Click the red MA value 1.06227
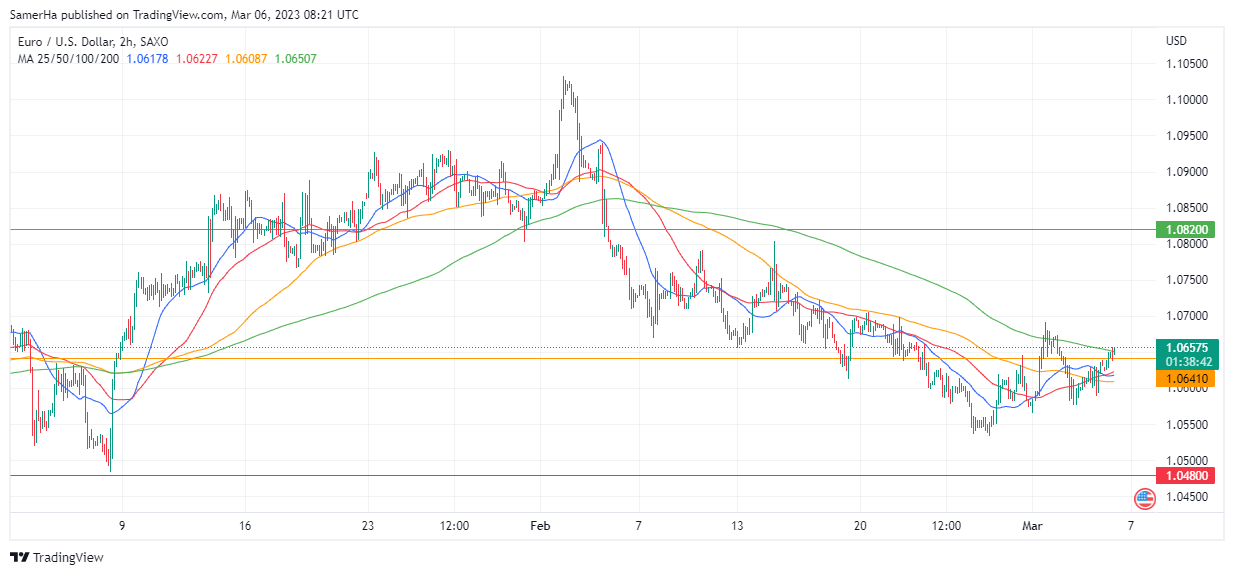The height and width of the screenshot is (575, 1234). (x=196, y=59)
